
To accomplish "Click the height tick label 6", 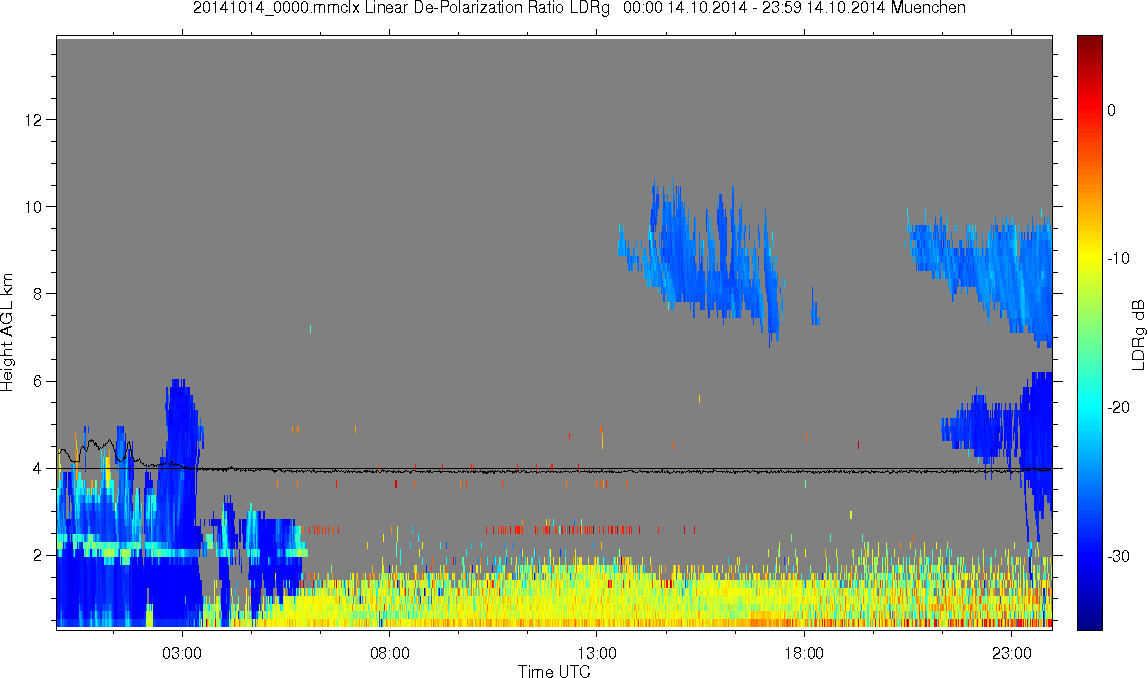I will (x=37, y=381).
